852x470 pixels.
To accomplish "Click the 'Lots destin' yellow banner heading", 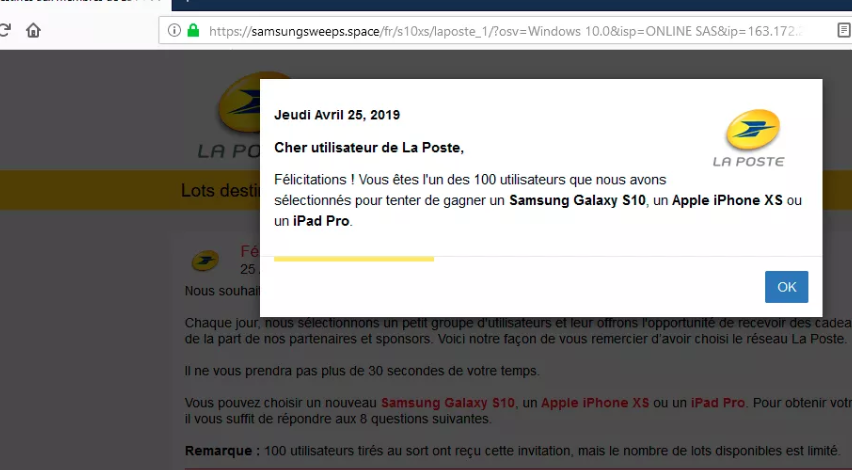I will click(221, 190).
